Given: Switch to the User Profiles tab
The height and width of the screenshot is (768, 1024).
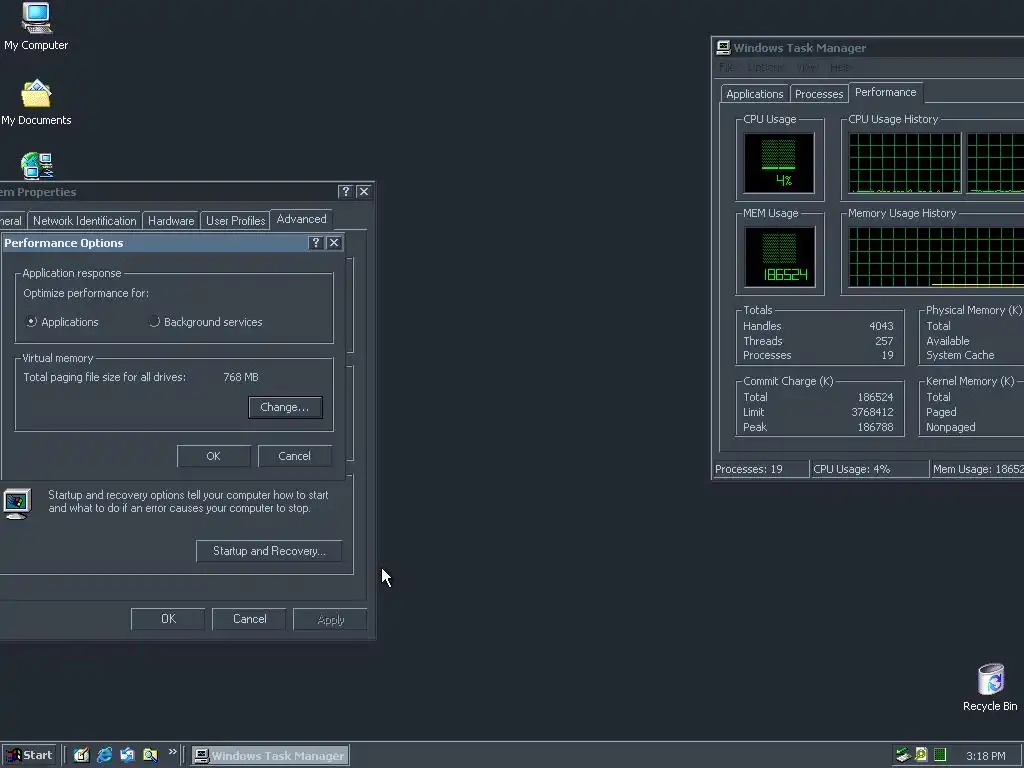Looking at the screenshot, I should coord(236,221).
